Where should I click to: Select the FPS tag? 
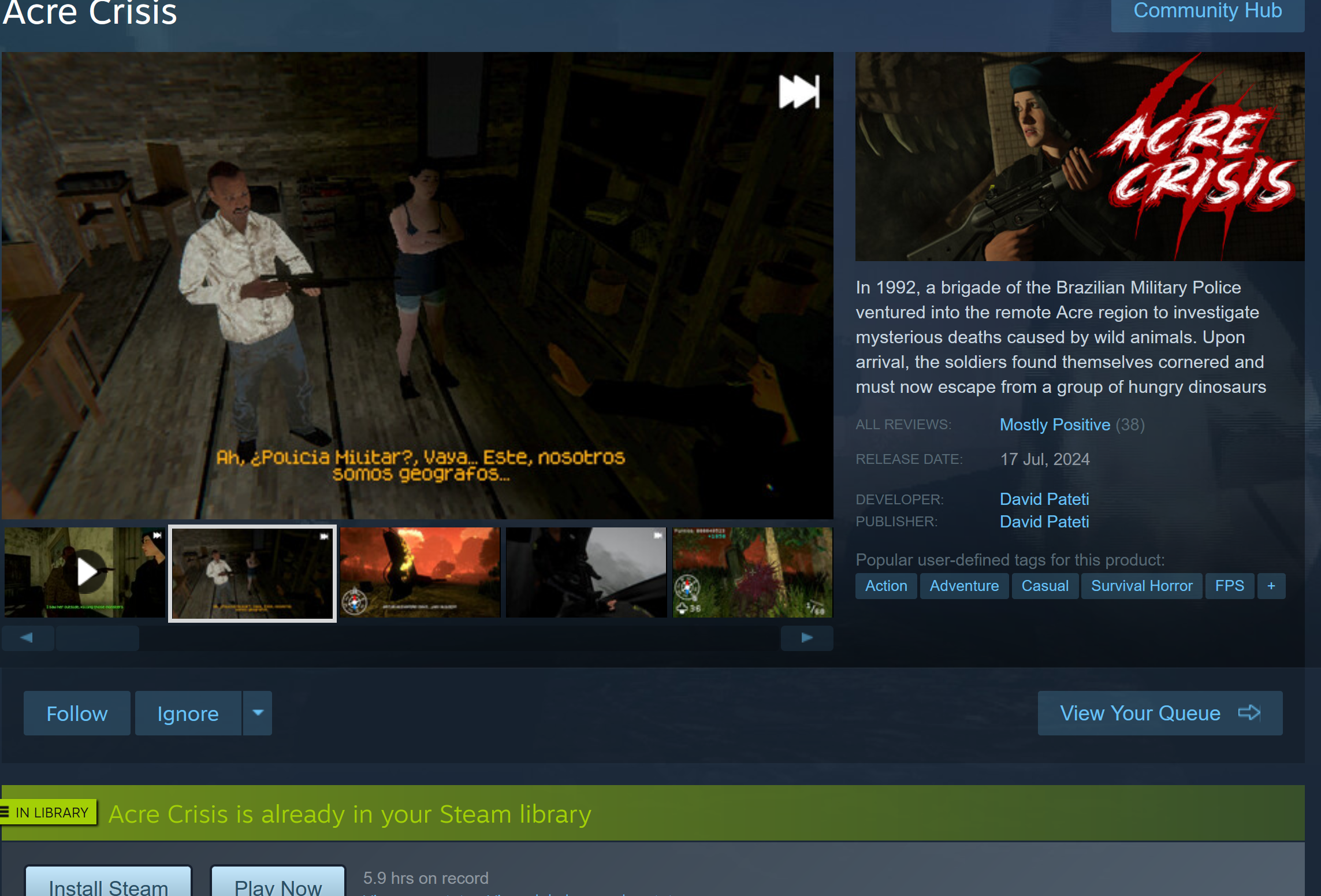click(1229, 586)
